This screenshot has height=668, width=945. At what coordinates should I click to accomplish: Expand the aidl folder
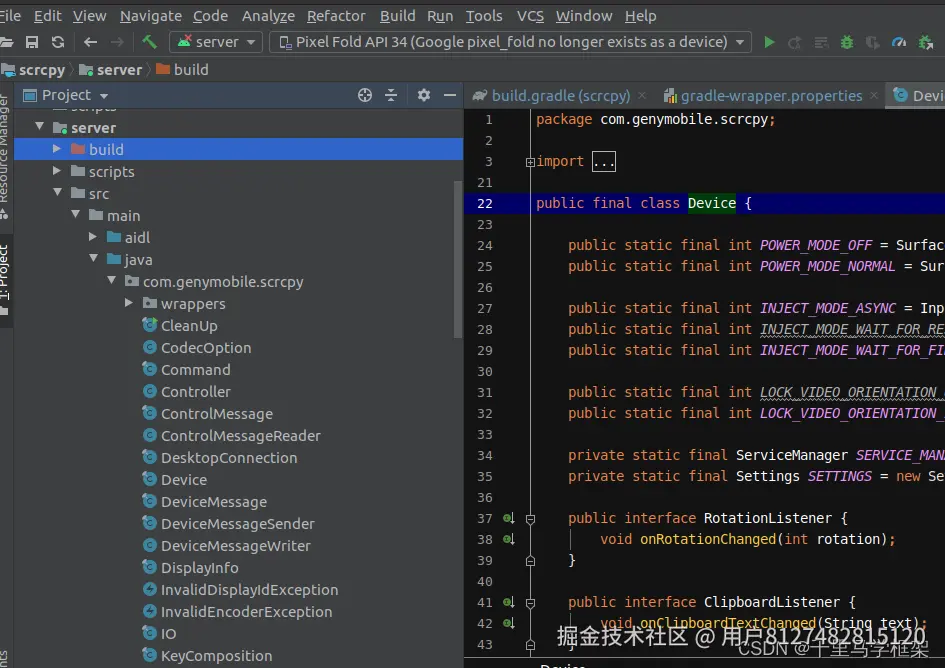93,237
